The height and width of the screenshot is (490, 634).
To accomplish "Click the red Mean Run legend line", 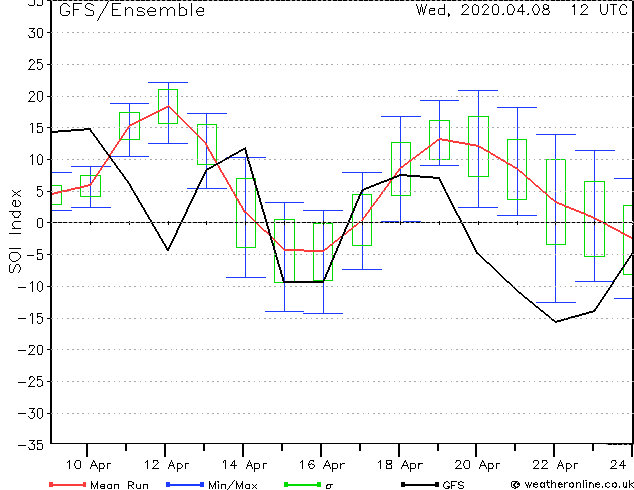I will [68, 484].
